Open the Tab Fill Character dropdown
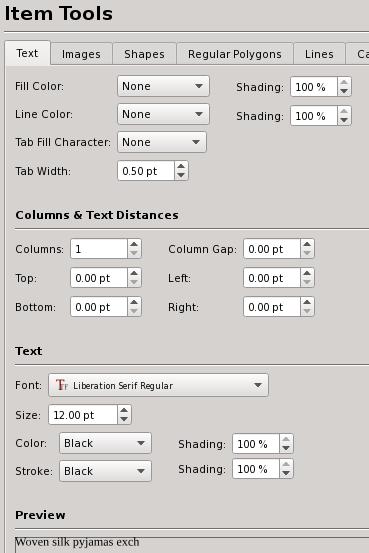The image size is (369, 553). 162,142
